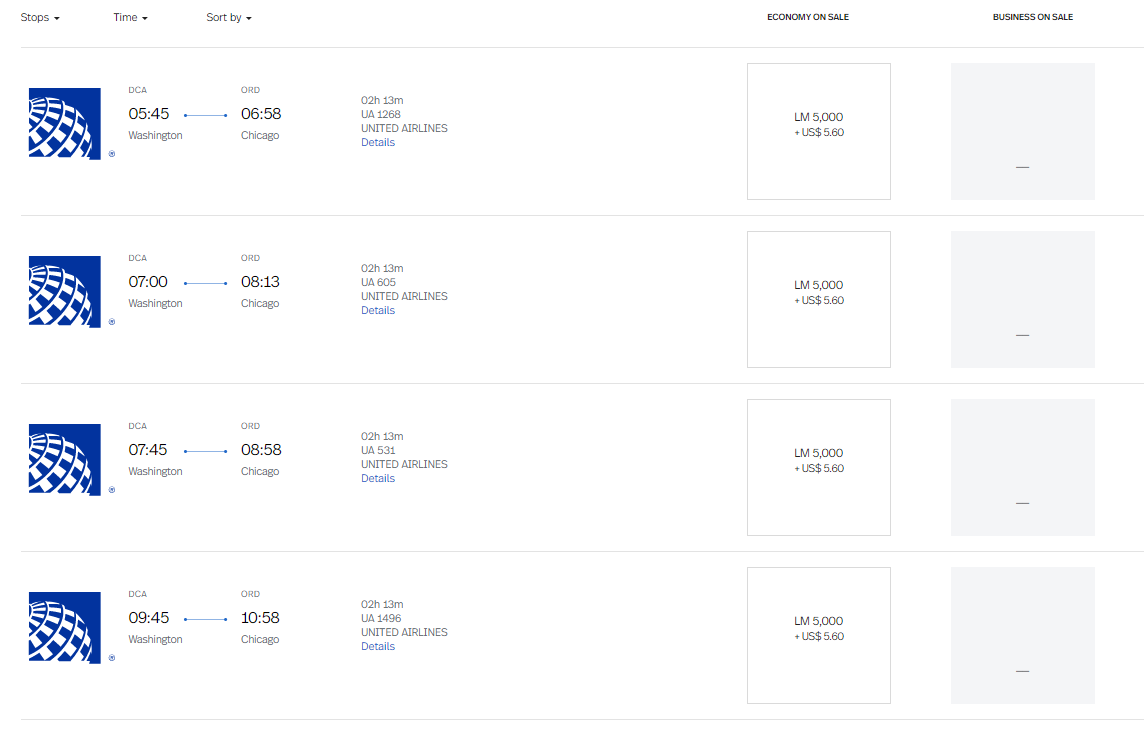Viewport: 1144px width, 730px height.
Task: Click flight number UA 605
Action: tap(379, 282)
